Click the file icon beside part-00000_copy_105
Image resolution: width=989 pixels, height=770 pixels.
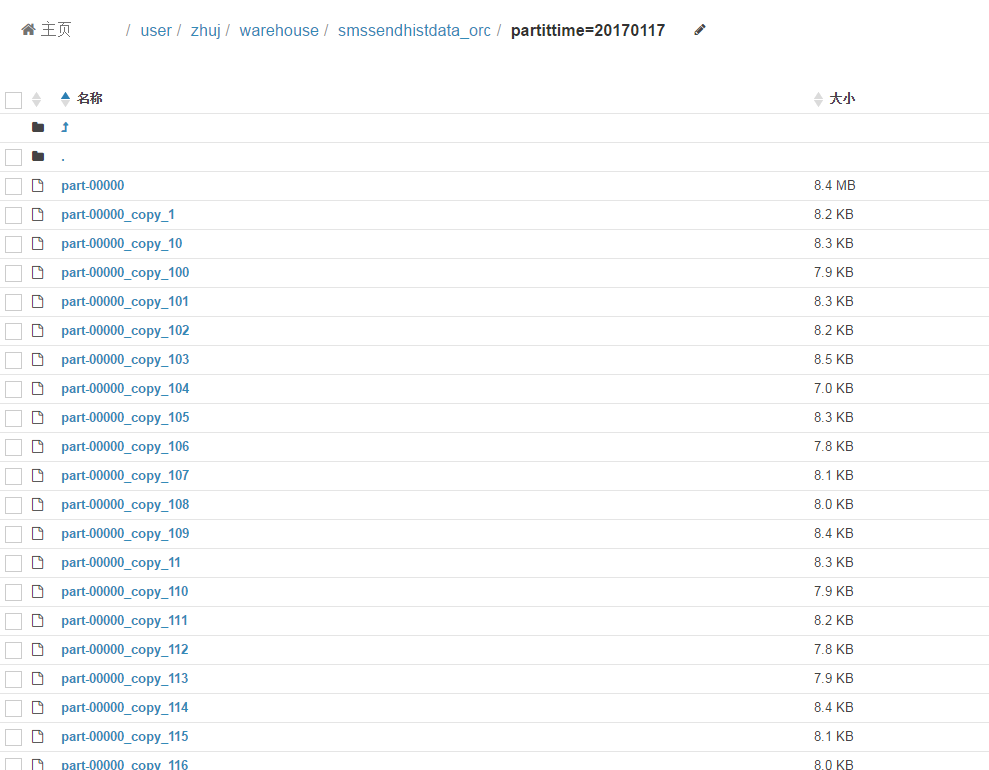tap(38, 417)
